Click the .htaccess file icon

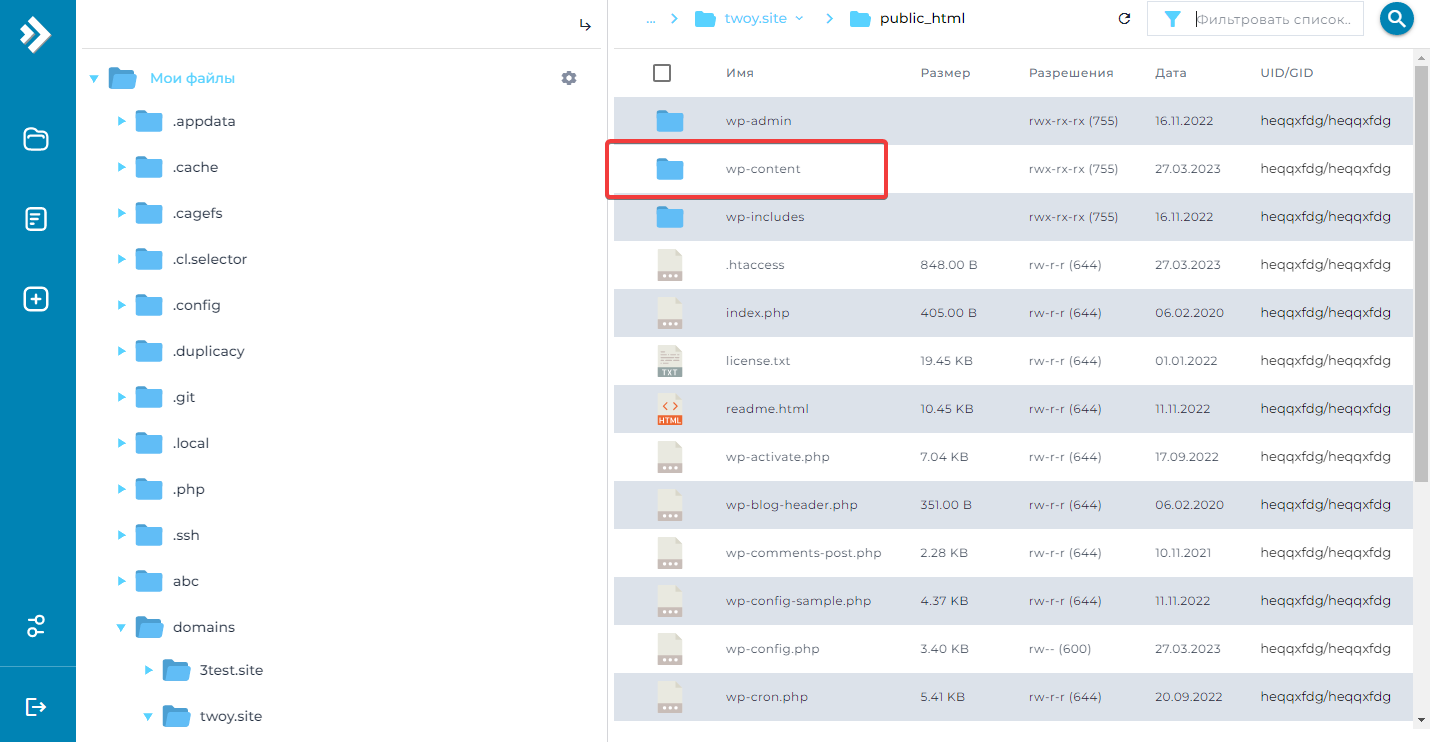click(670, 265)
